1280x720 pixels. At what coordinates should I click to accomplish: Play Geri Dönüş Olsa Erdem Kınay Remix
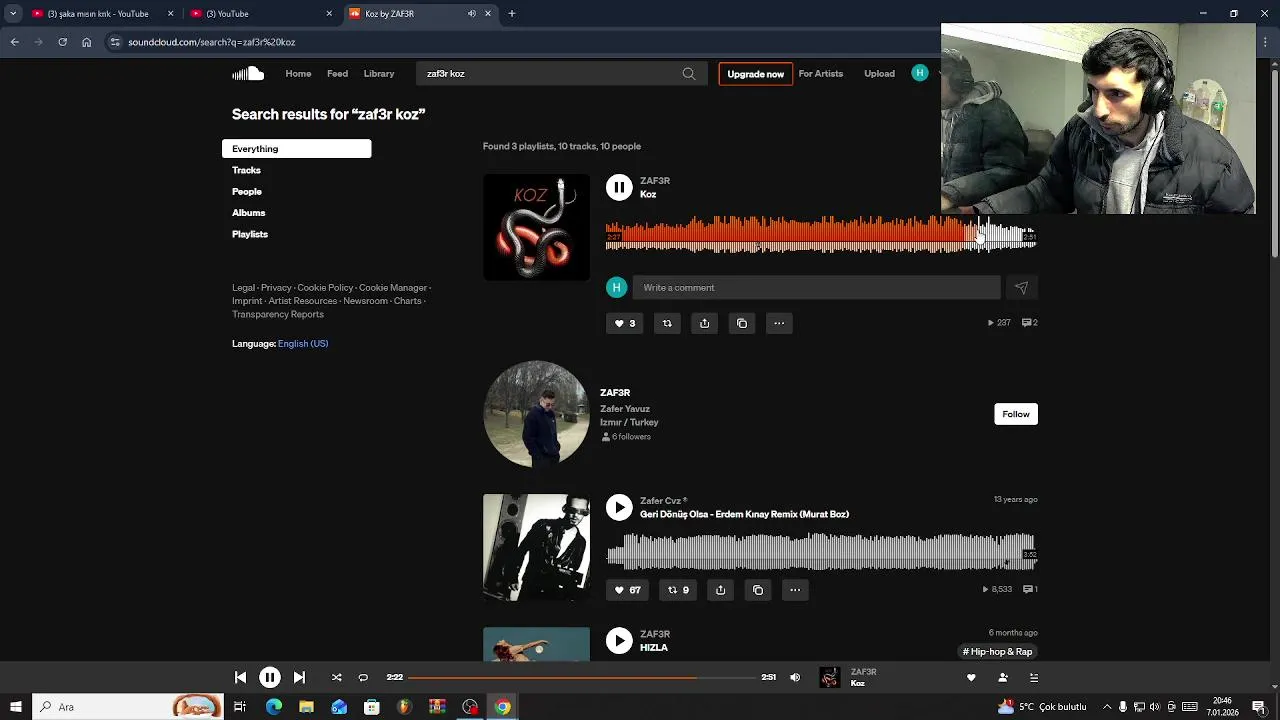[x=619, y=507]
